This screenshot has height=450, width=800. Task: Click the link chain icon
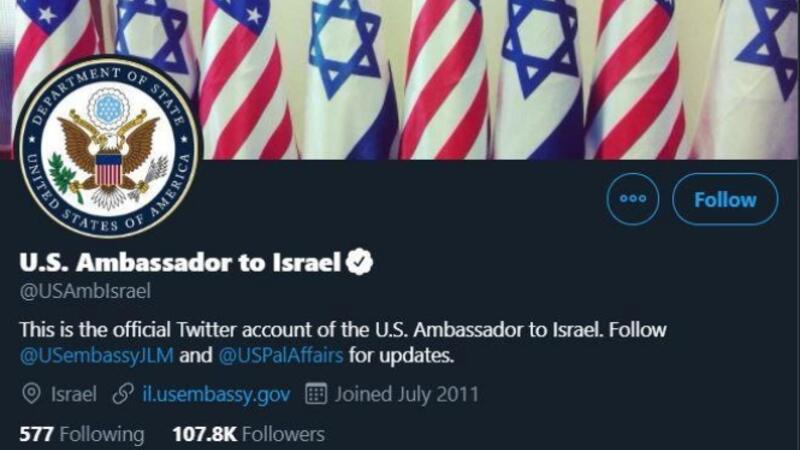pyautogui.click(x=123, y=394)
